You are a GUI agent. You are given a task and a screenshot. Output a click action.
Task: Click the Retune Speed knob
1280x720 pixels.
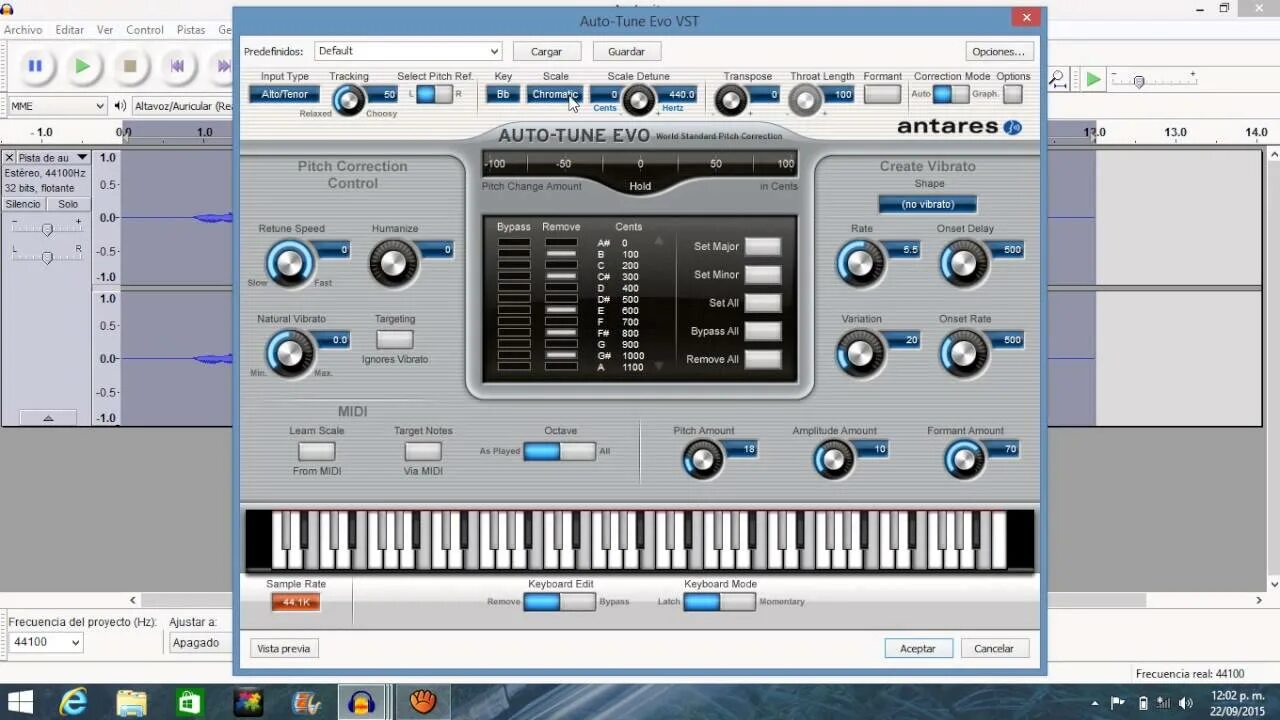pos(289,263)
